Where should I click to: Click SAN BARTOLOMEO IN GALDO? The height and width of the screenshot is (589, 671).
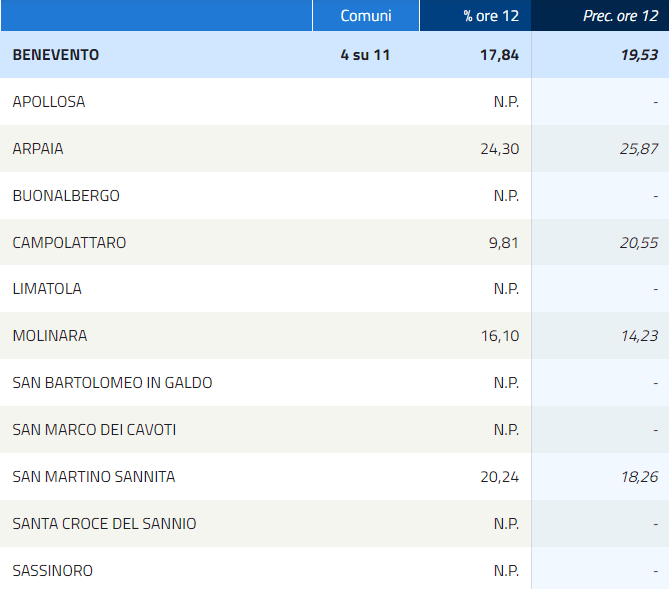tap(112, 383)
